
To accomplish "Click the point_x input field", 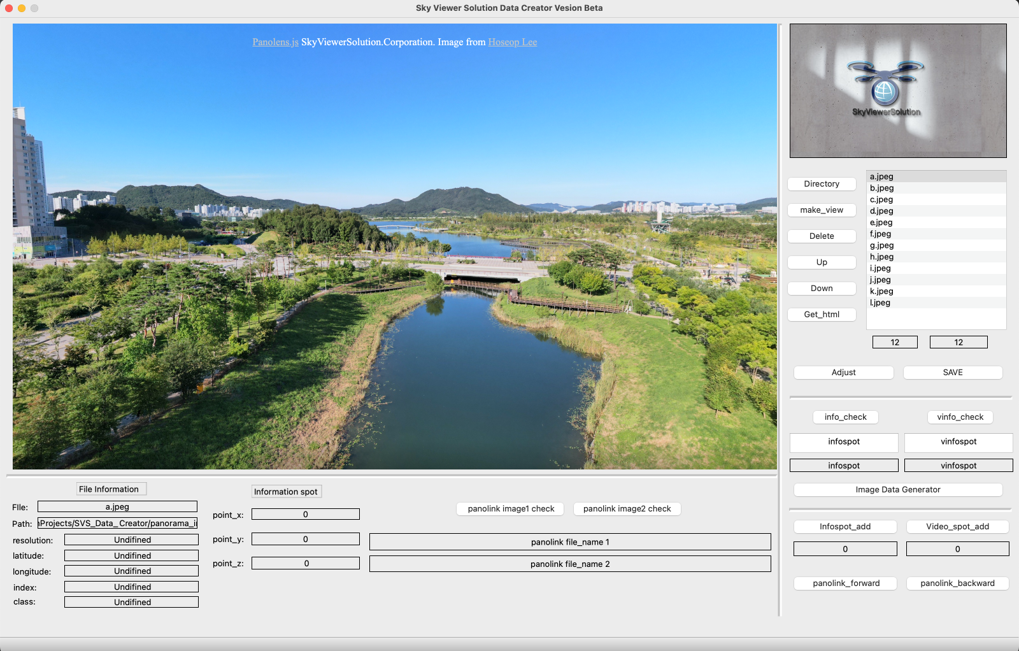I will (305, 514).
